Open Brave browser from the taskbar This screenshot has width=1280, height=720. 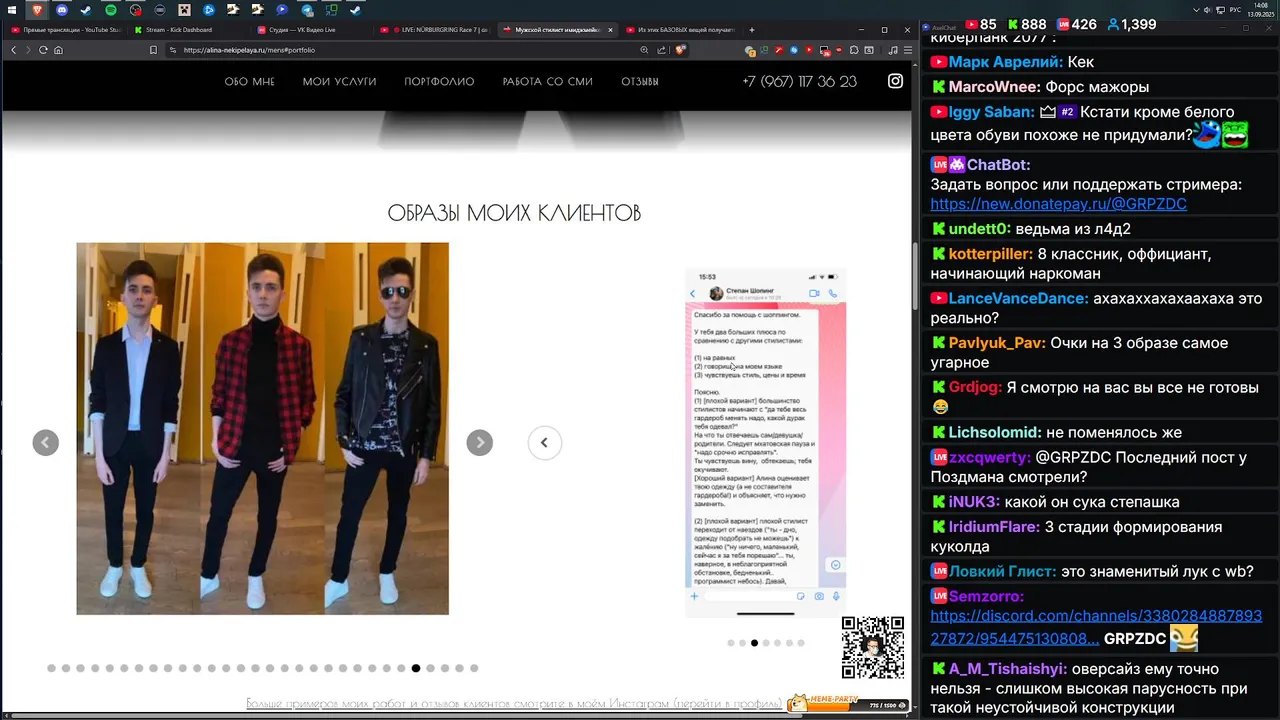37,10
